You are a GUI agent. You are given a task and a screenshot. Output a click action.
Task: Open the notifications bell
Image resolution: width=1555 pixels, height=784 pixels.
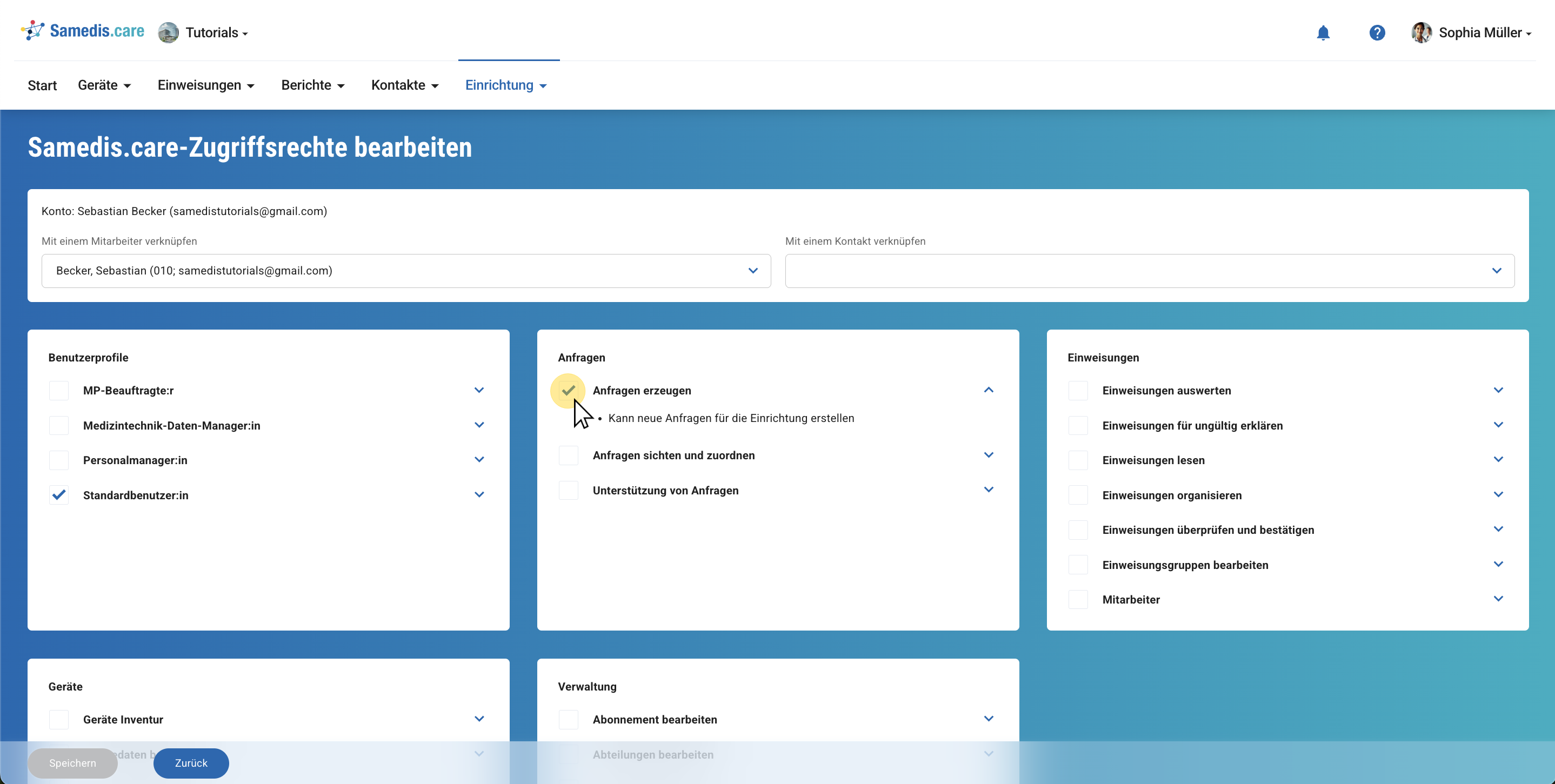[1323, 32]
